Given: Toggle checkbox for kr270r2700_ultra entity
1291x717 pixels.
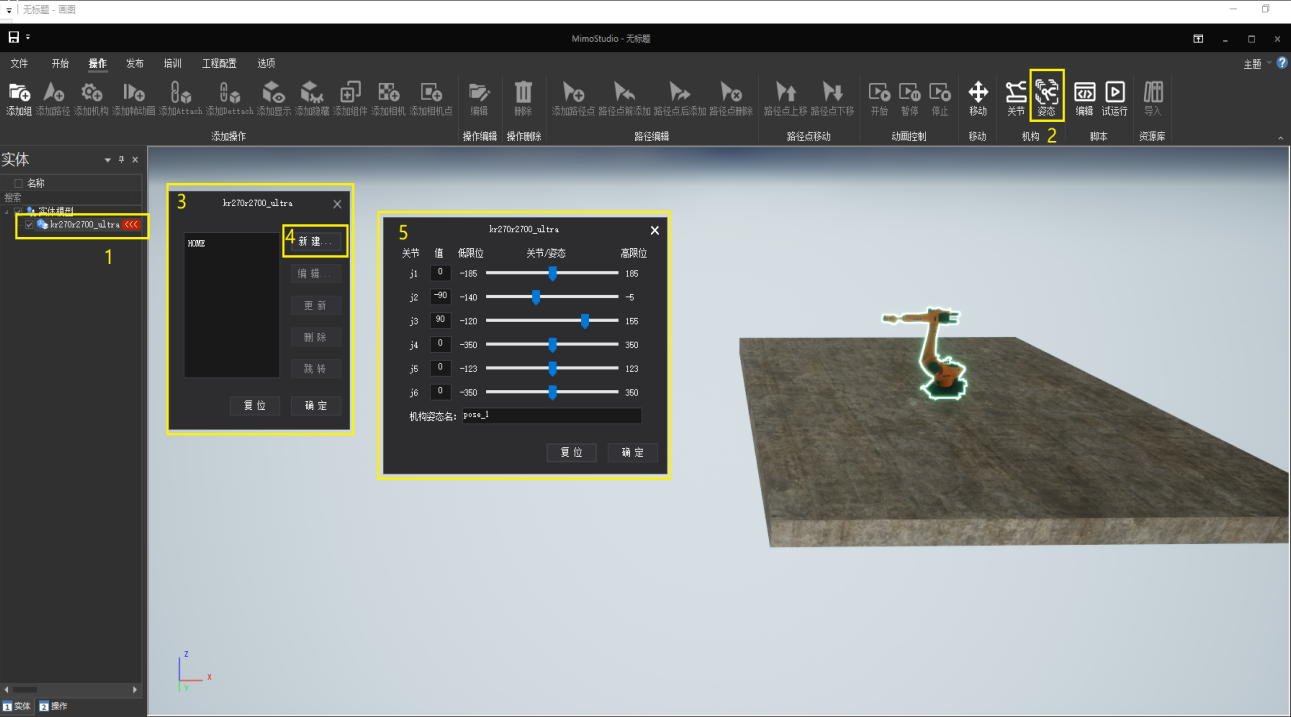Looking at the screenshot, I should 29,225.
